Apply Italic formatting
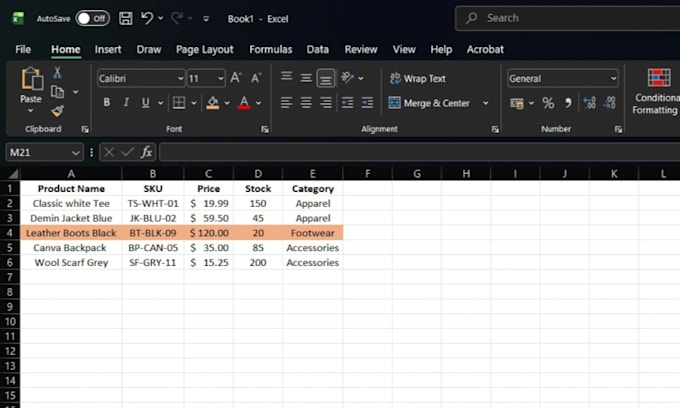 point(126,102)
